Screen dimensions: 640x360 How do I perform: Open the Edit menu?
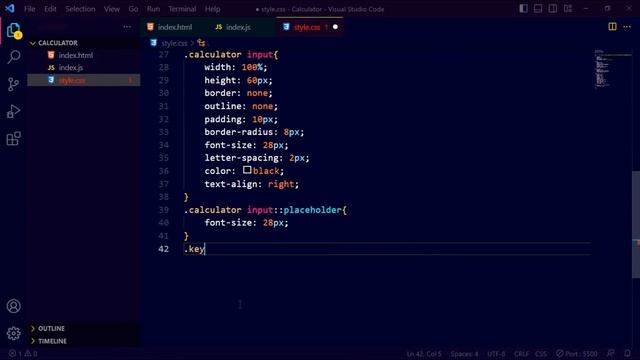coord(50,9)
